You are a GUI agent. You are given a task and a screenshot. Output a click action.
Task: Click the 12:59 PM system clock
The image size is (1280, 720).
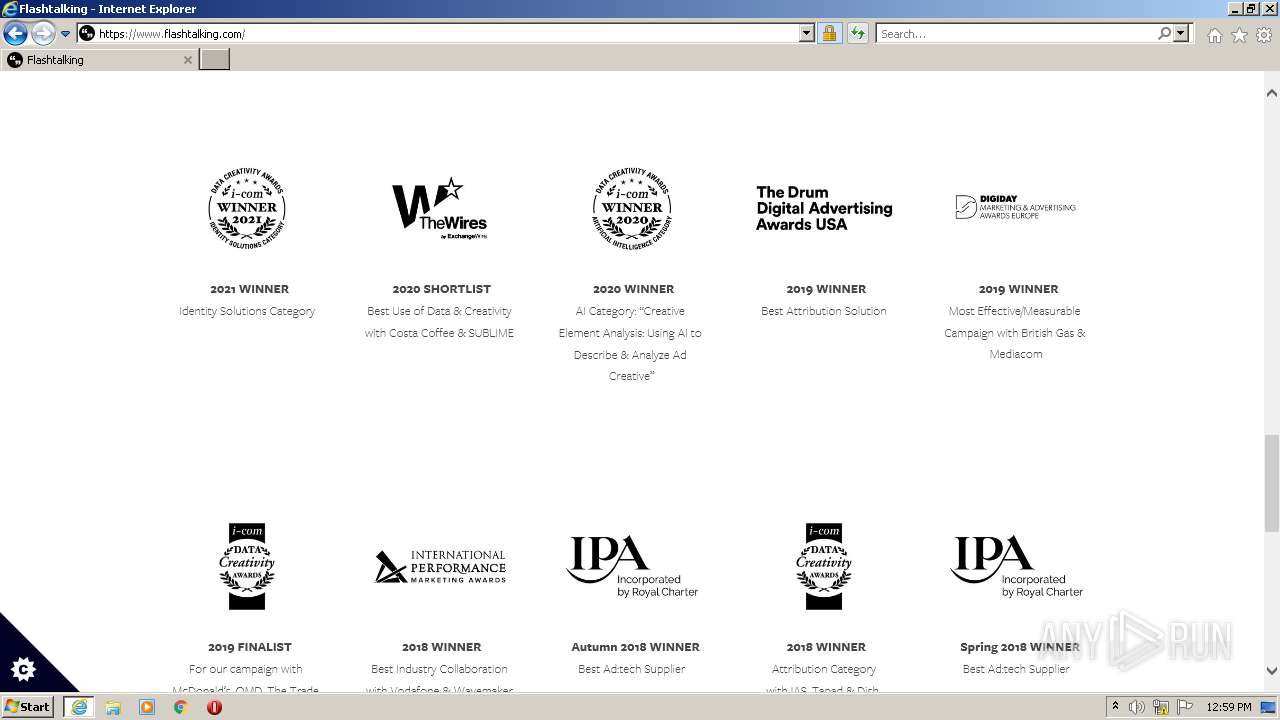[x=1229, y=707]
